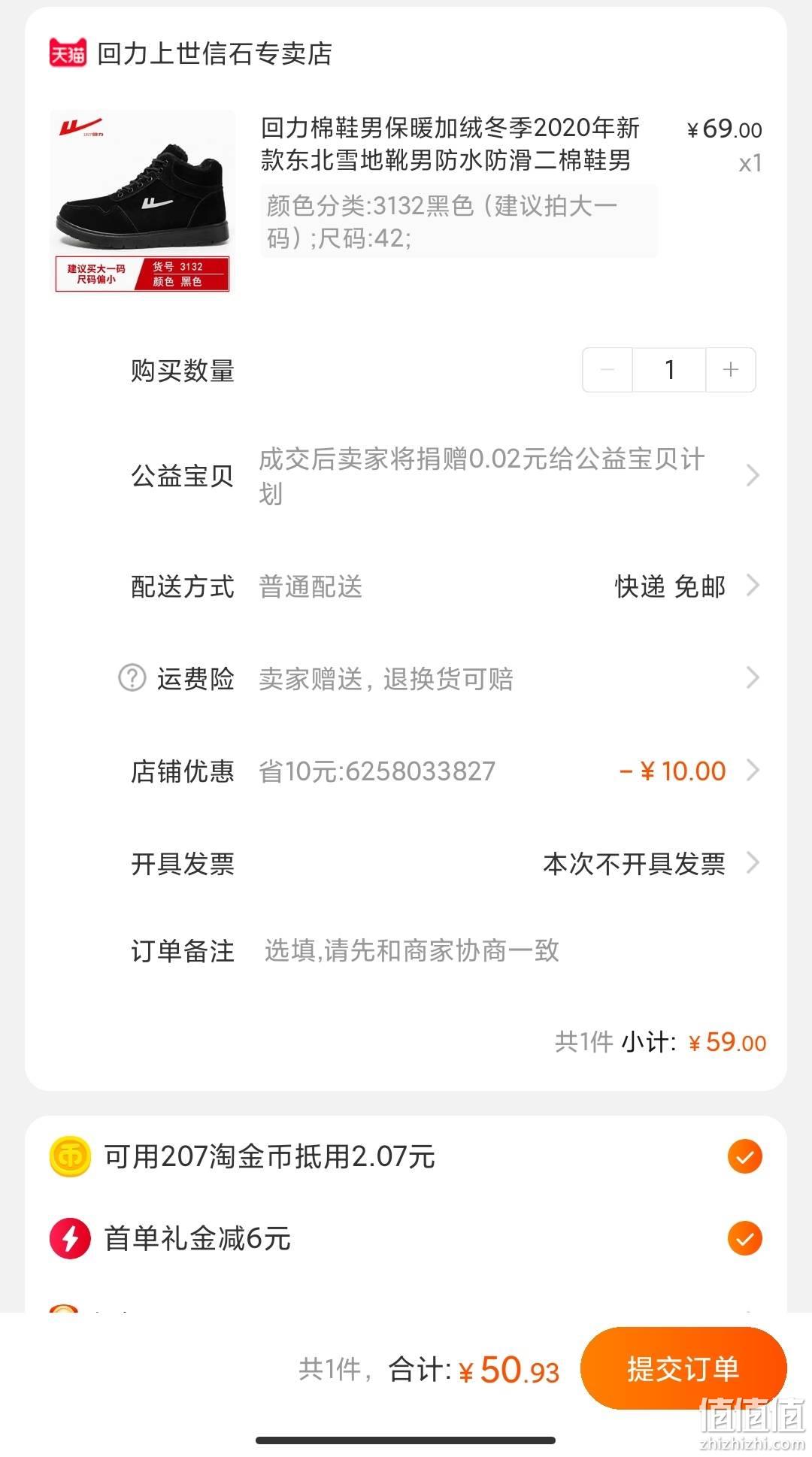The width and height of the screenshot is (812, 1457).
Task: Expand the 店铺优惠 discount chevron
Action: (x=752, y=770)
